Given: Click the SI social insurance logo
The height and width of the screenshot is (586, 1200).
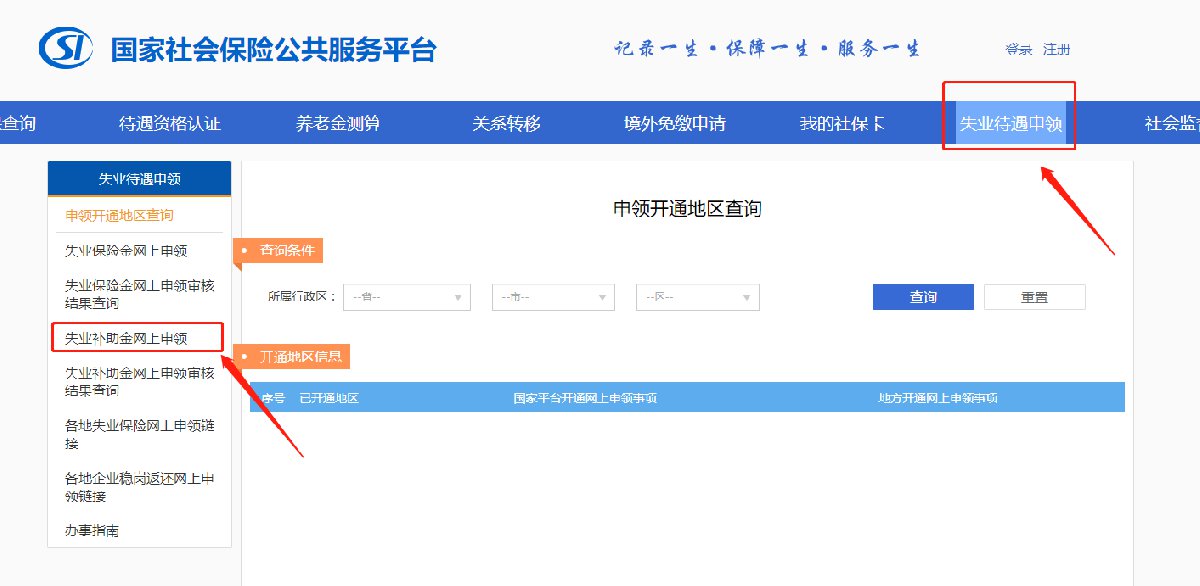Looking at the screenshot, I should 66,47.
